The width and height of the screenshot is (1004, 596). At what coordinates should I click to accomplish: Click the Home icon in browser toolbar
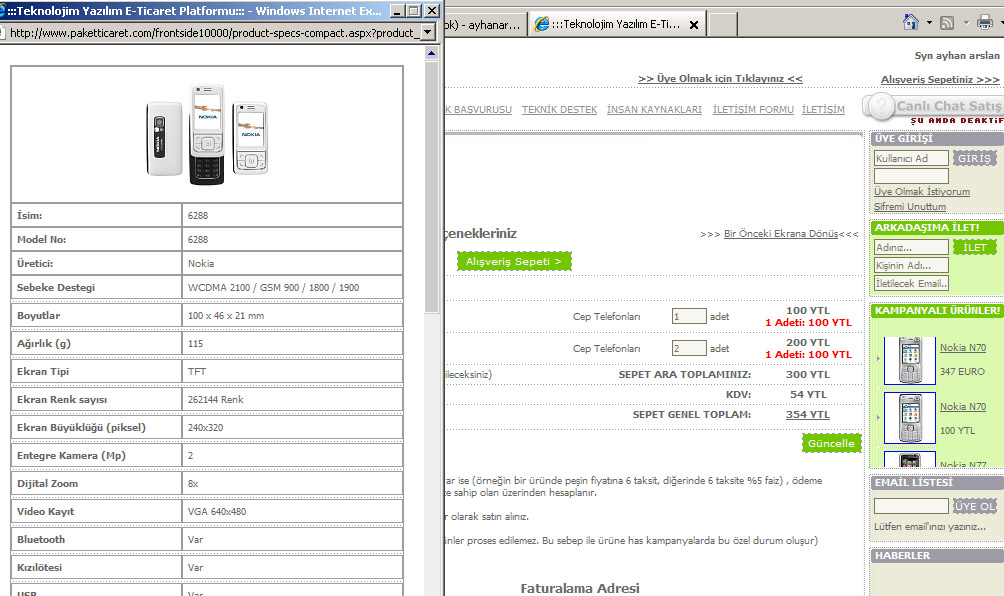tap(911, 22)
